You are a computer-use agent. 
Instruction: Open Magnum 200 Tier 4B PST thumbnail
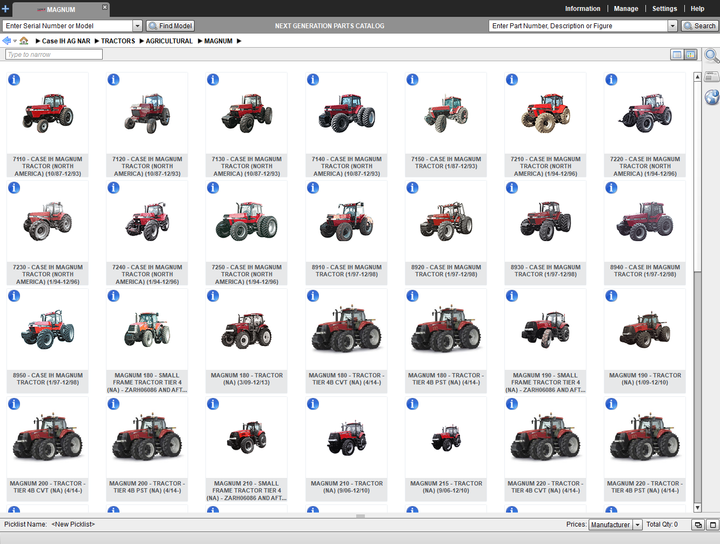tap(147, 438)
